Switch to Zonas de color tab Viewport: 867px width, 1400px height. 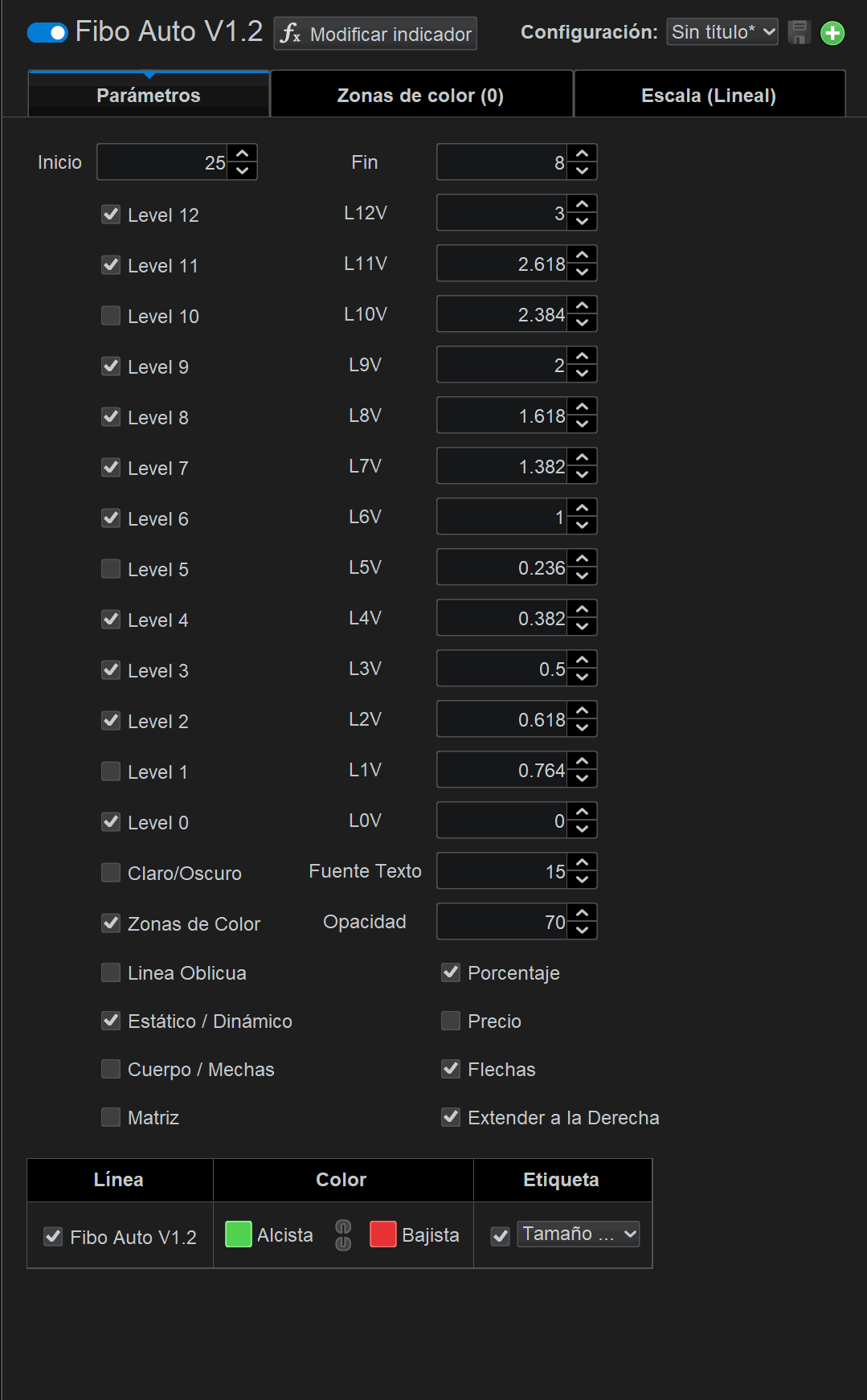point(420,96)
